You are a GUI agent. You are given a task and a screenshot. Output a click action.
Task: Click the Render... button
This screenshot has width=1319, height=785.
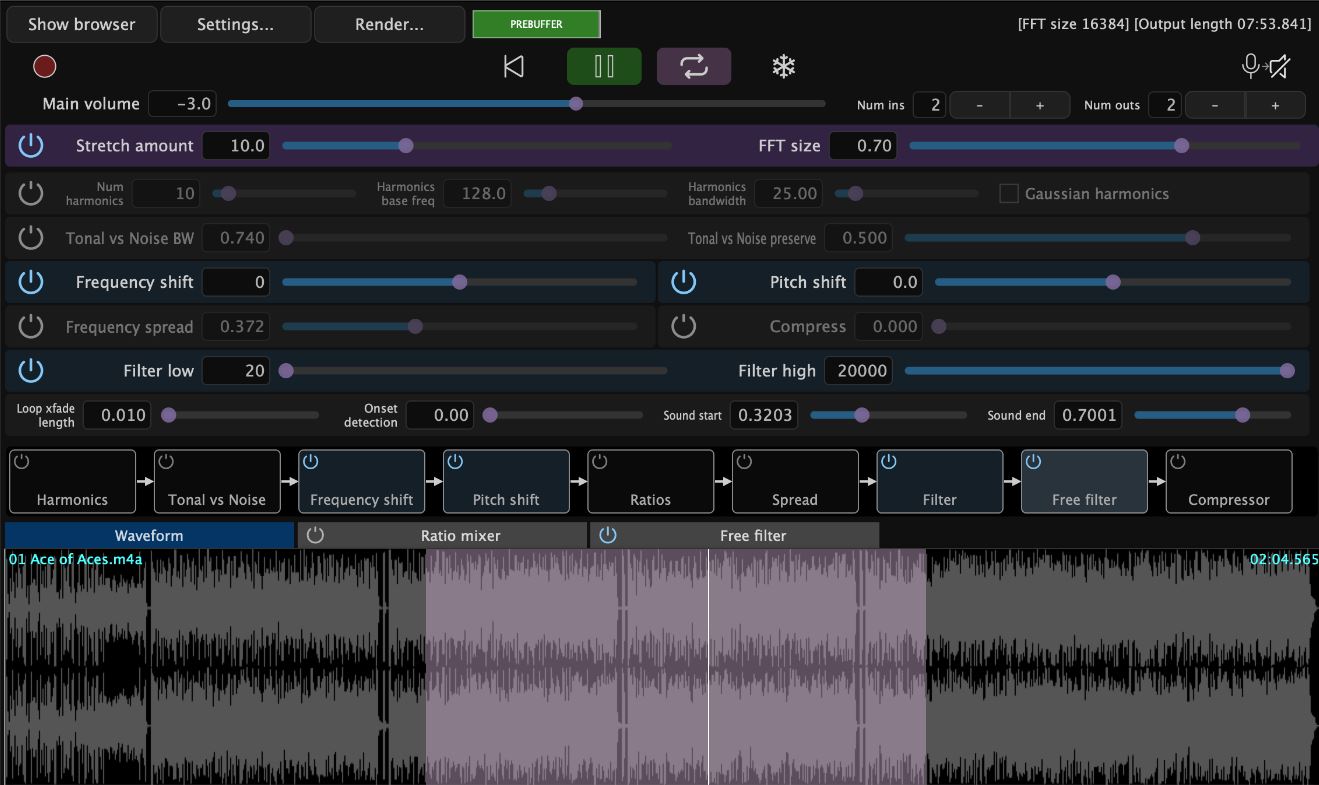[x=389, y=24]
